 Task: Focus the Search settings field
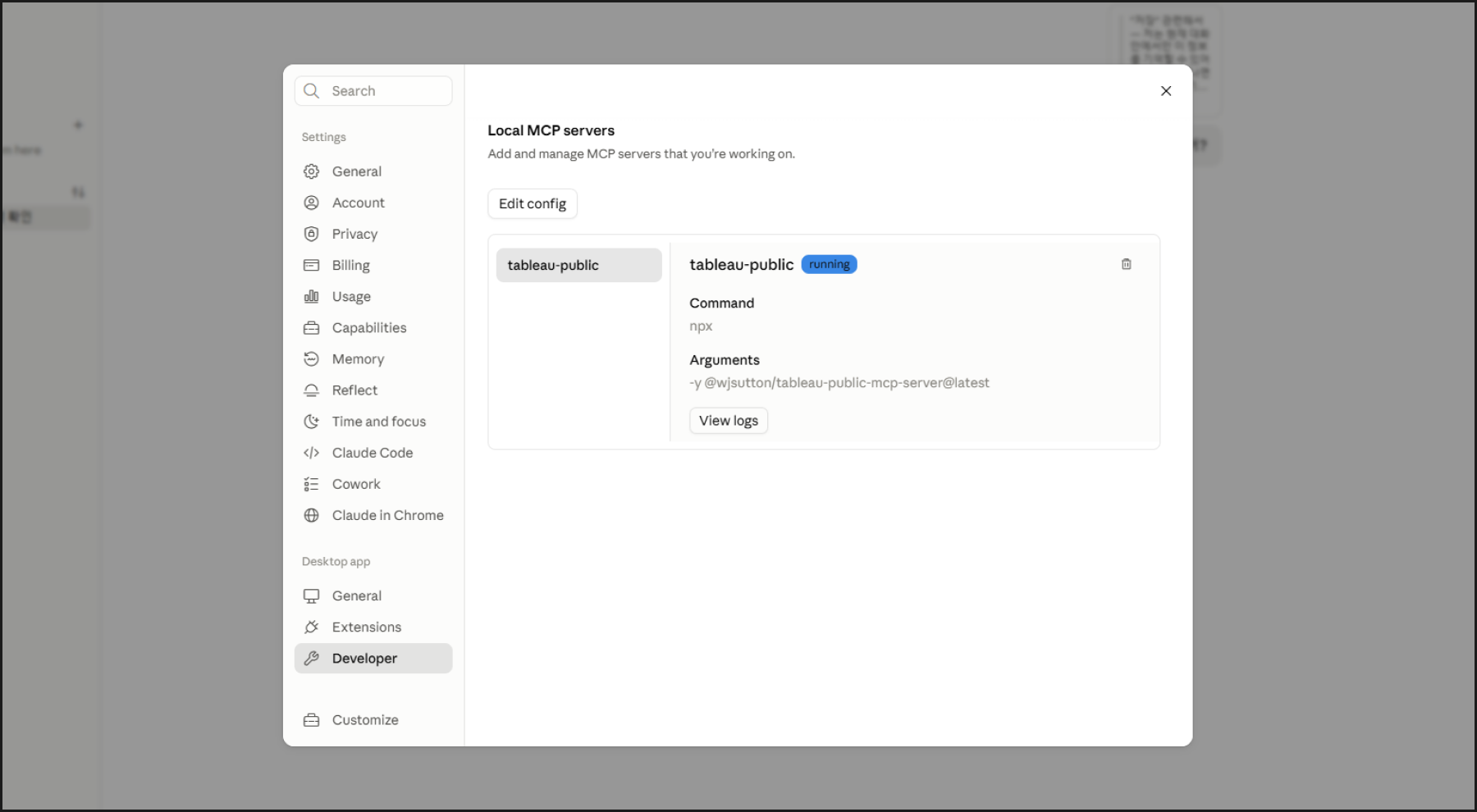click(373, 91)
